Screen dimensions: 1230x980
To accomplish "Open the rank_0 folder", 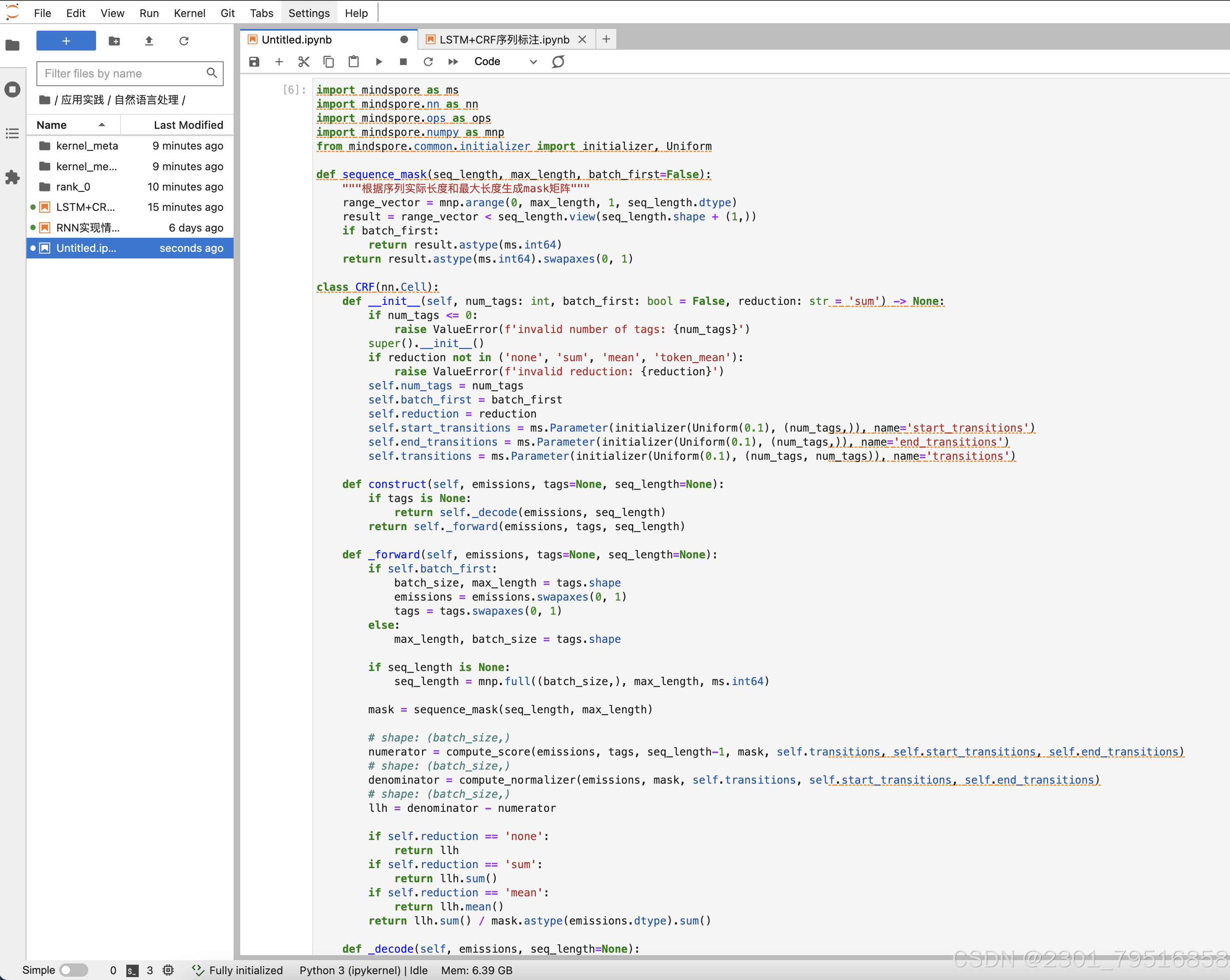I will [73, 186].
